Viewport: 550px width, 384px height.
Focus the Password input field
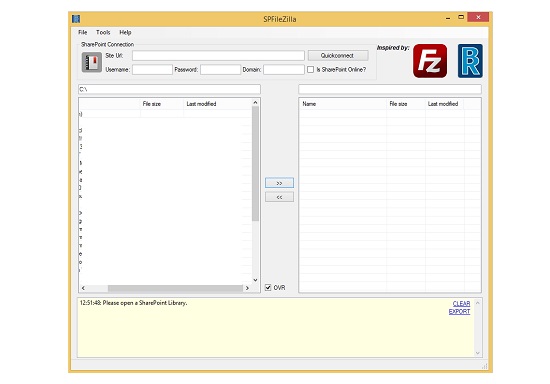tap(220, 69)
